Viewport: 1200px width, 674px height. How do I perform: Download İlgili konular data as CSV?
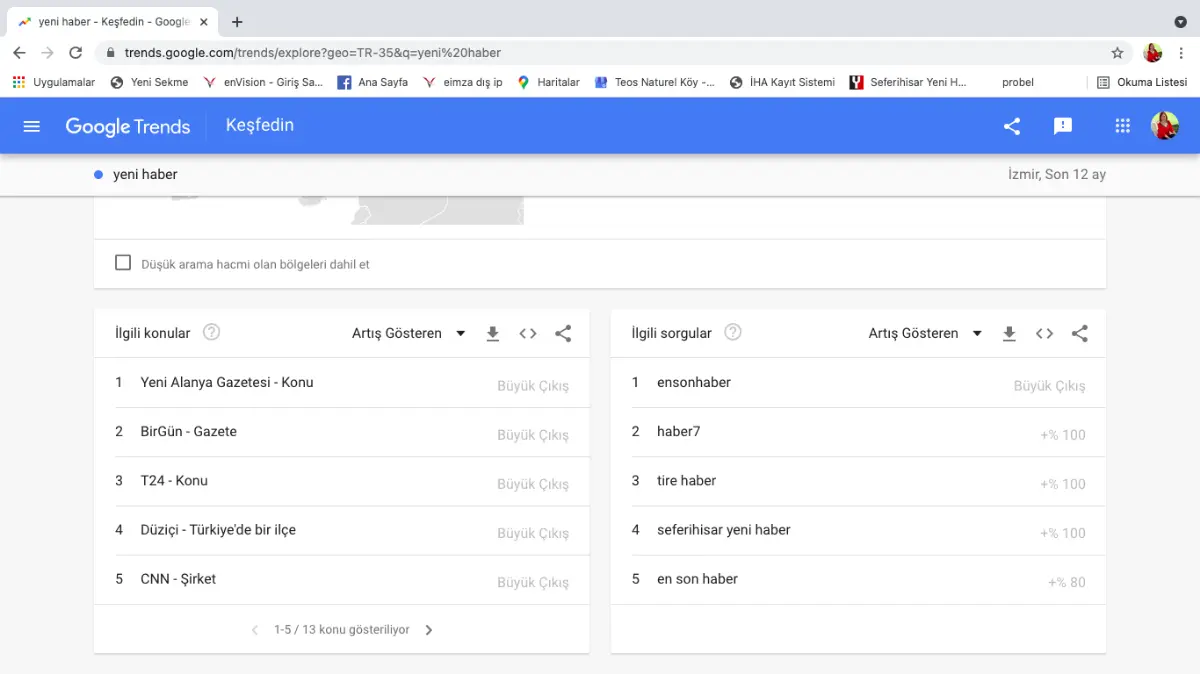click(492, 334)
